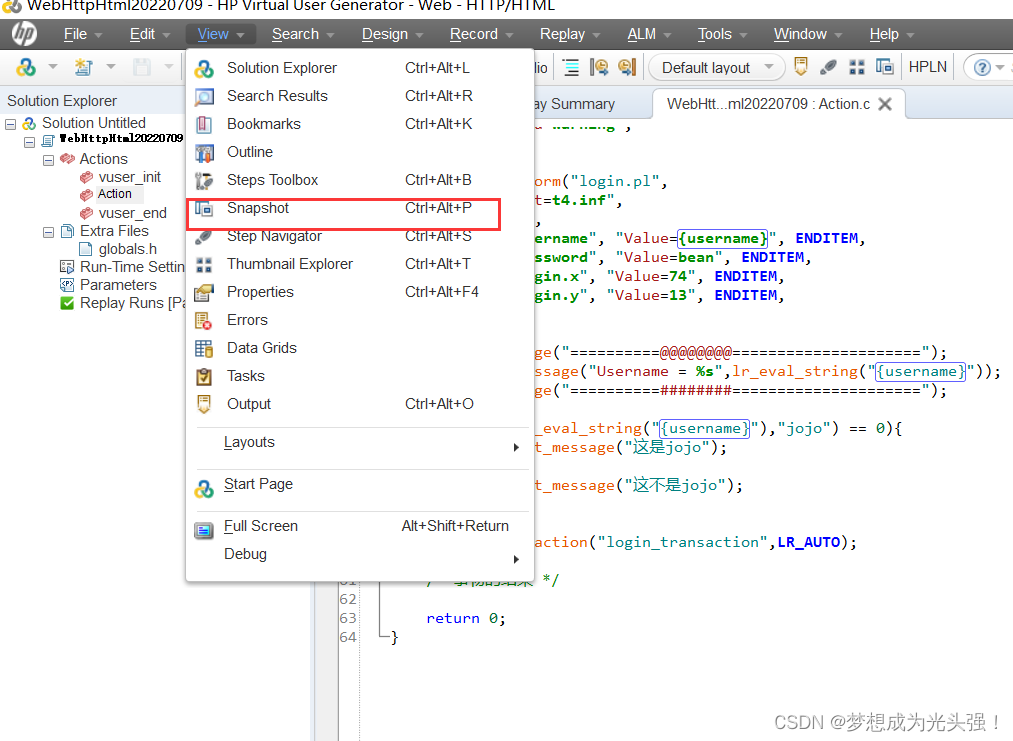The image size is (1013, 741).
Task: Open Step Navigator menu item
Action: pyautogui.click(x=359, y=236)
